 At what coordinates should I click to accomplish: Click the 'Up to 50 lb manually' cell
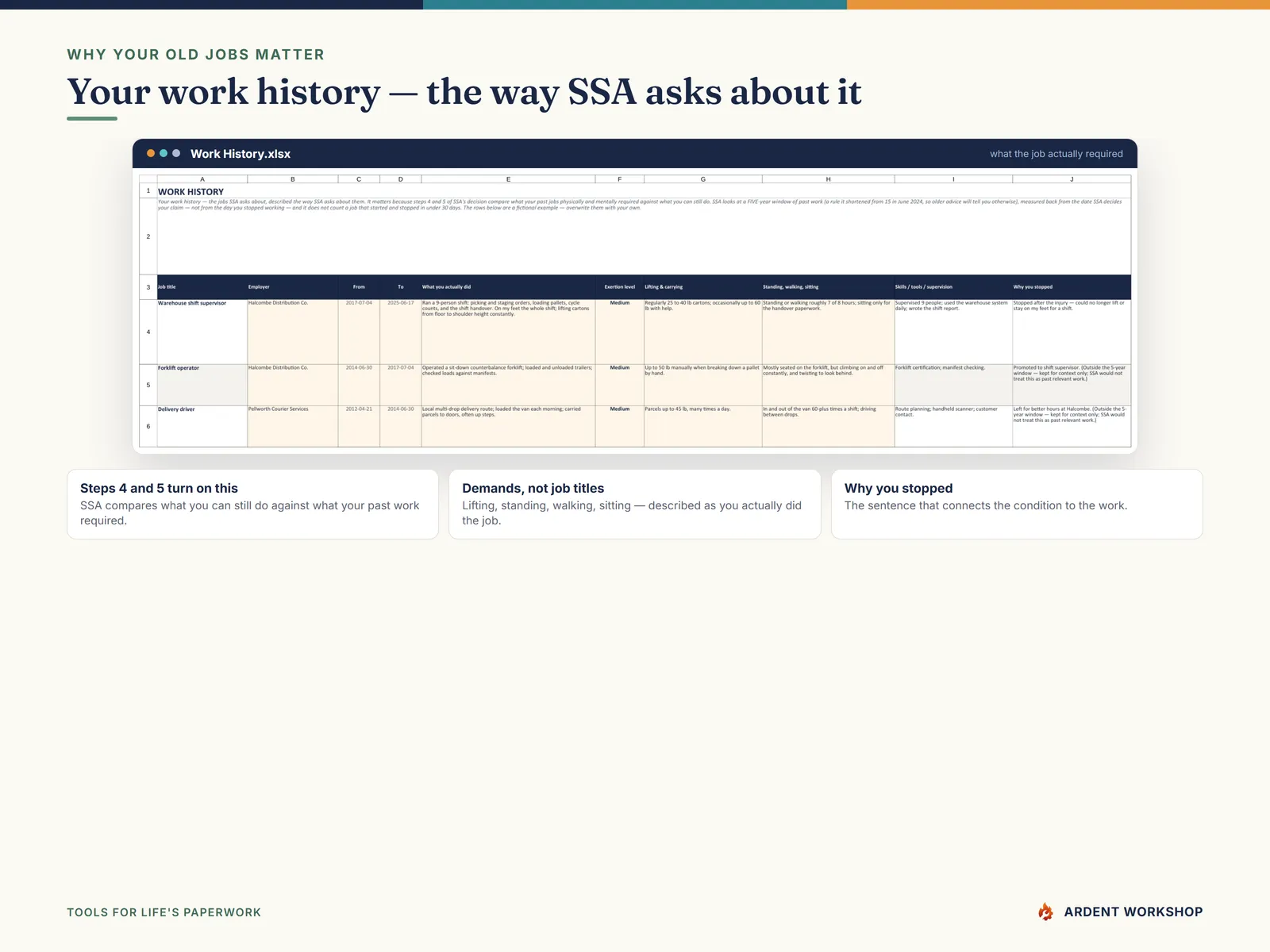[x=703, y=385]
